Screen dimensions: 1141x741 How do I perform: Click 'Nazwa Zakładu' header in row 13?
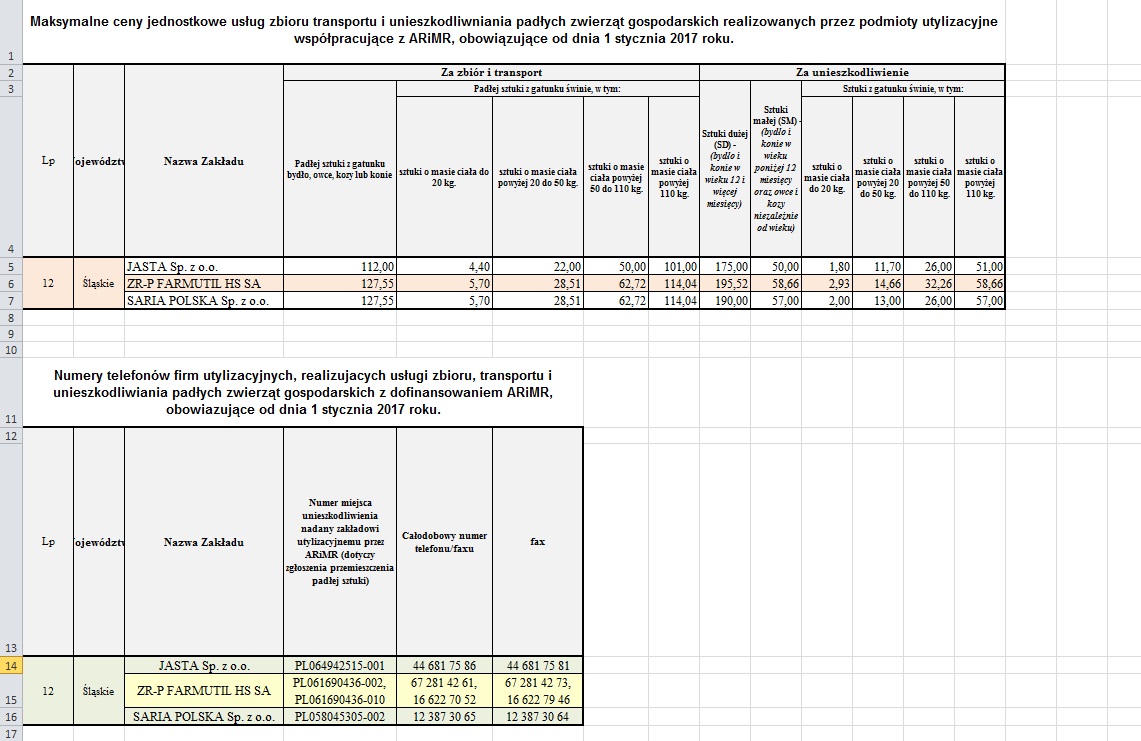[204, 542]
